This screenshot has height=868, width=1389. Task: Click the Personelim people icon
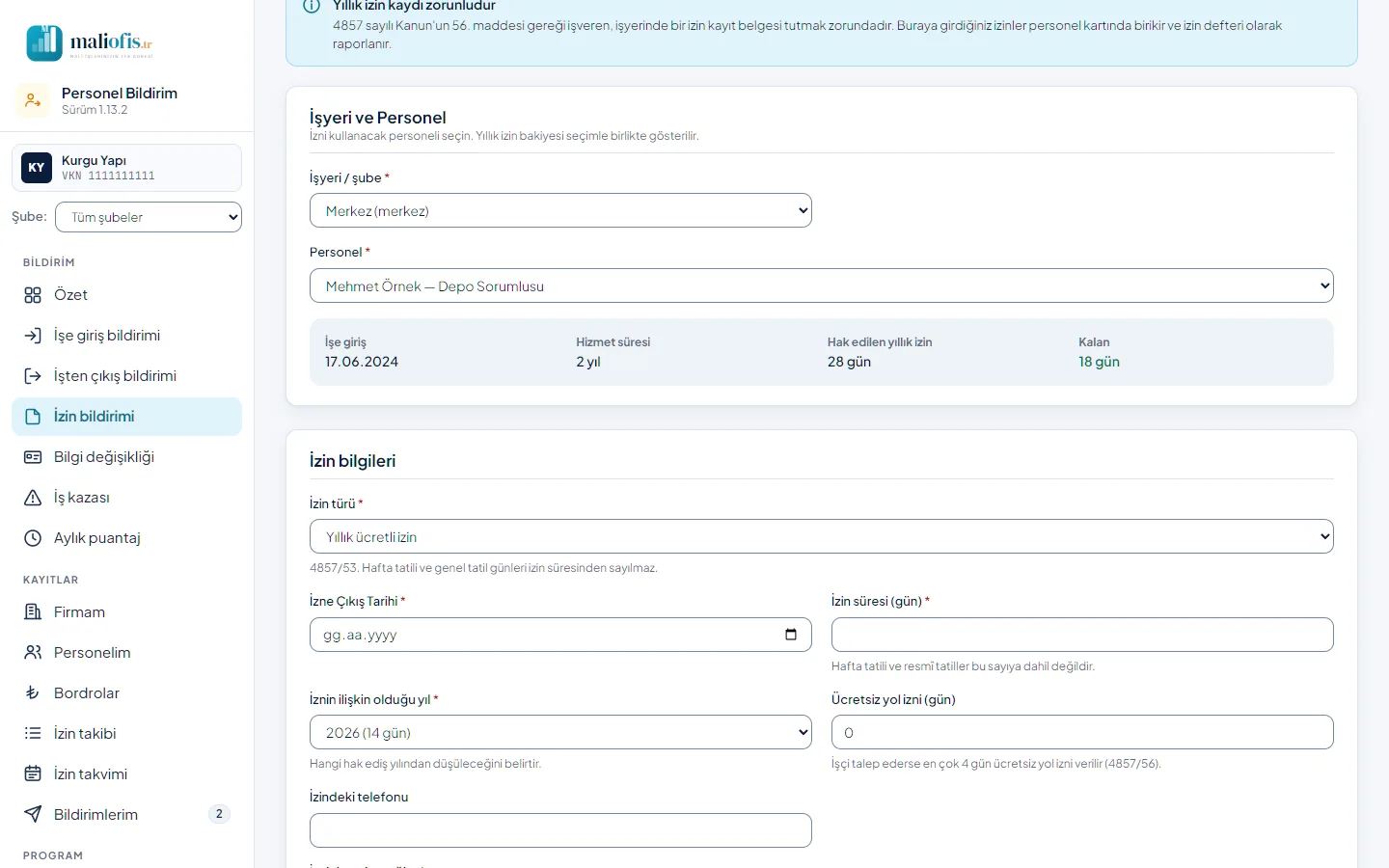[33, 653]
